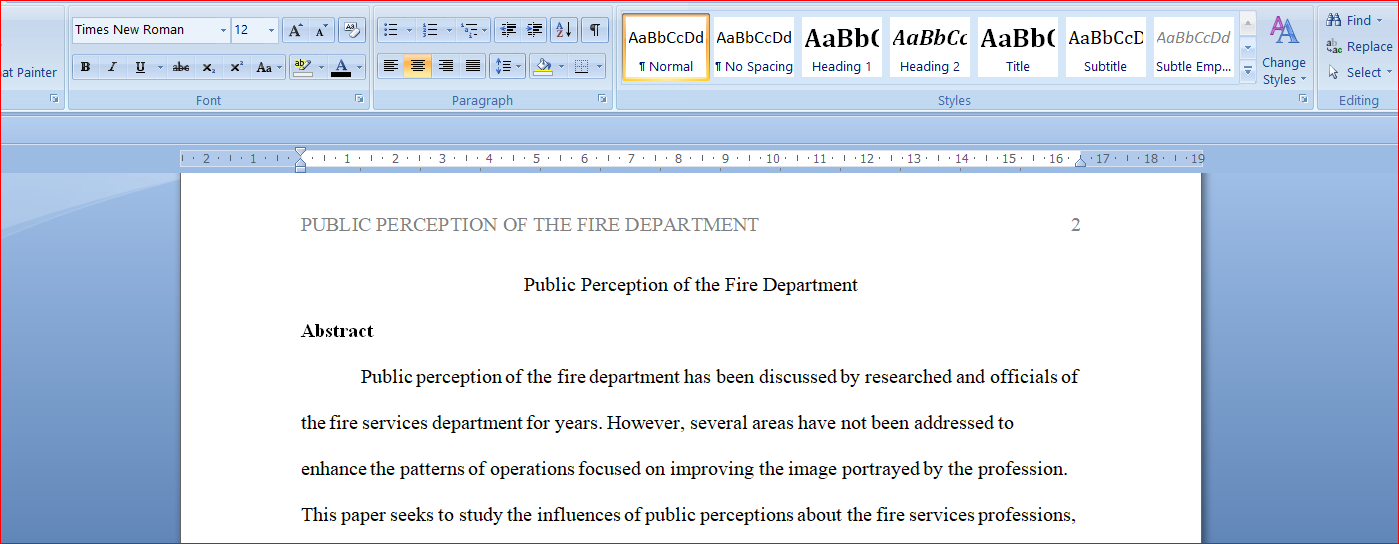This screenshot has width=1399, height=544.
Task: Open the font size 12 dropdown
Action: coord(272,30)
